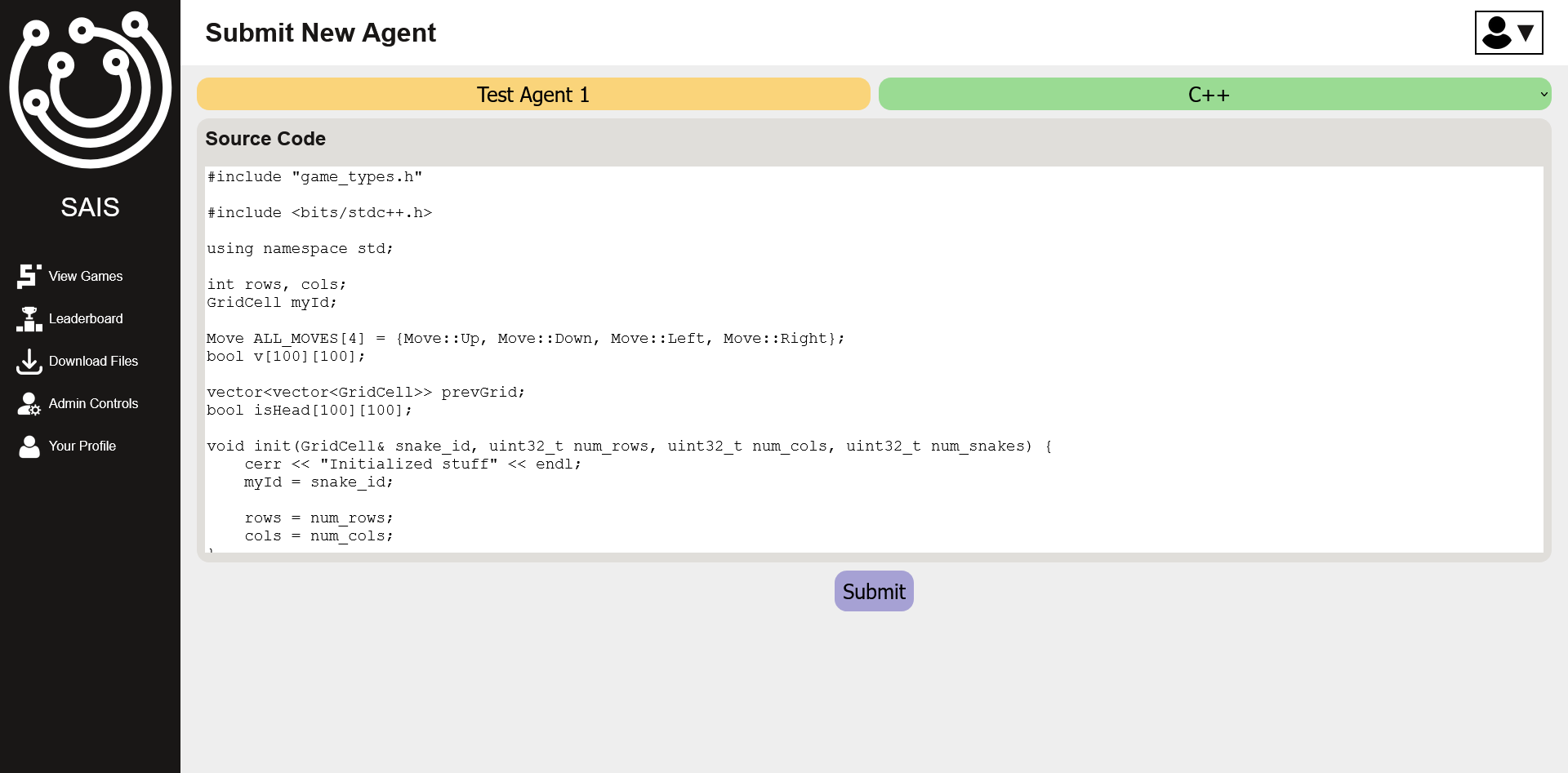The width and height of the screenshot is (1568, 773).
Task: Open Download Files link
Action: tap(93, 361)
